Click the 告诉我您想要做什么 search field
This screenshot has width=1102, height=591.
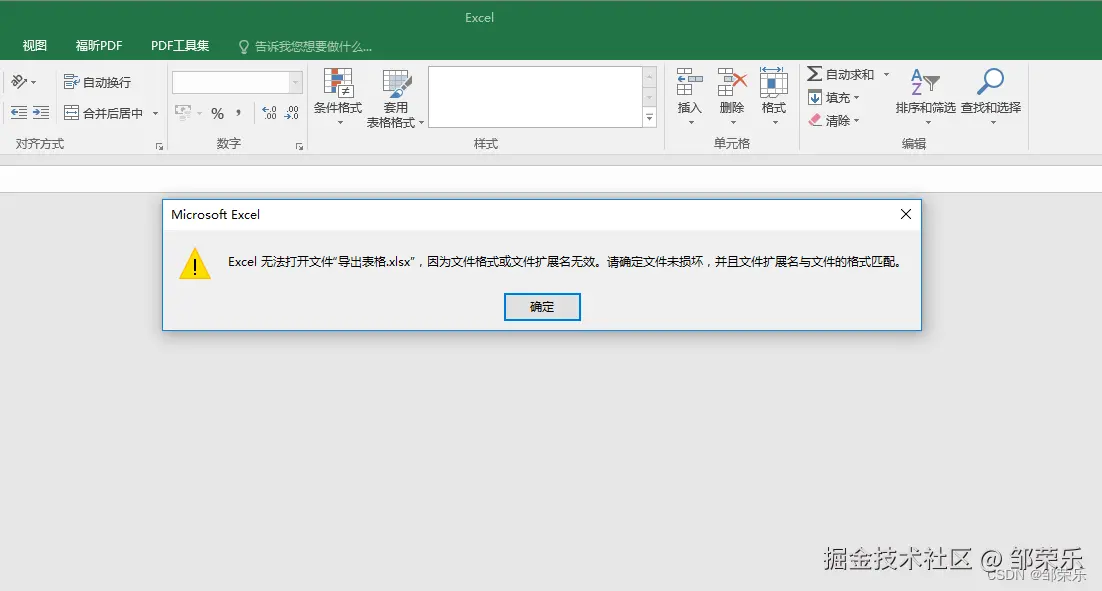pyautogui.click(x=310, y=46)
